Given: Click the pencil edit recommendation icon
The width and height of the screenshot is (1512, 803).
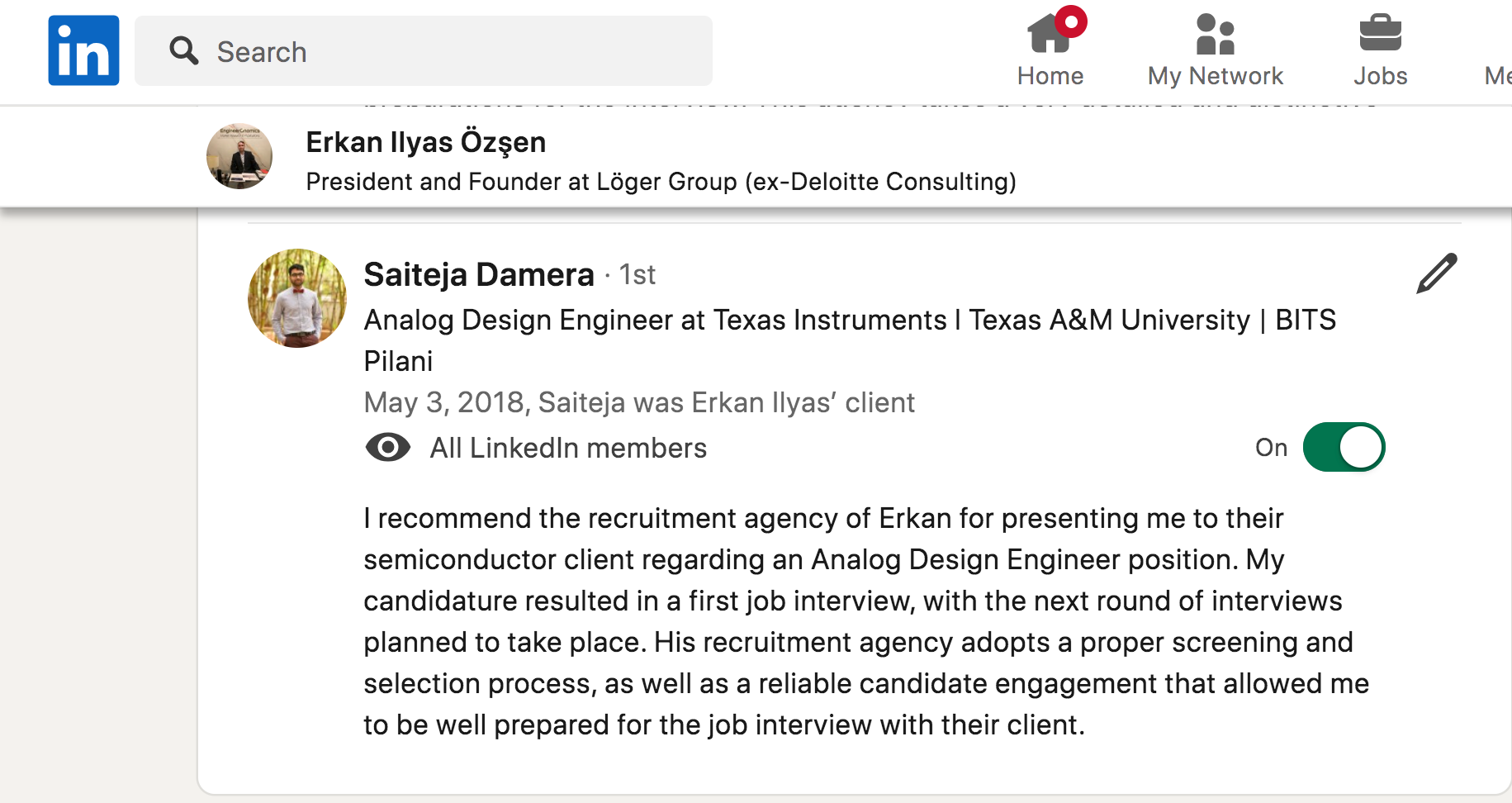Looking at the screenshot, I should coord(1436,274).
